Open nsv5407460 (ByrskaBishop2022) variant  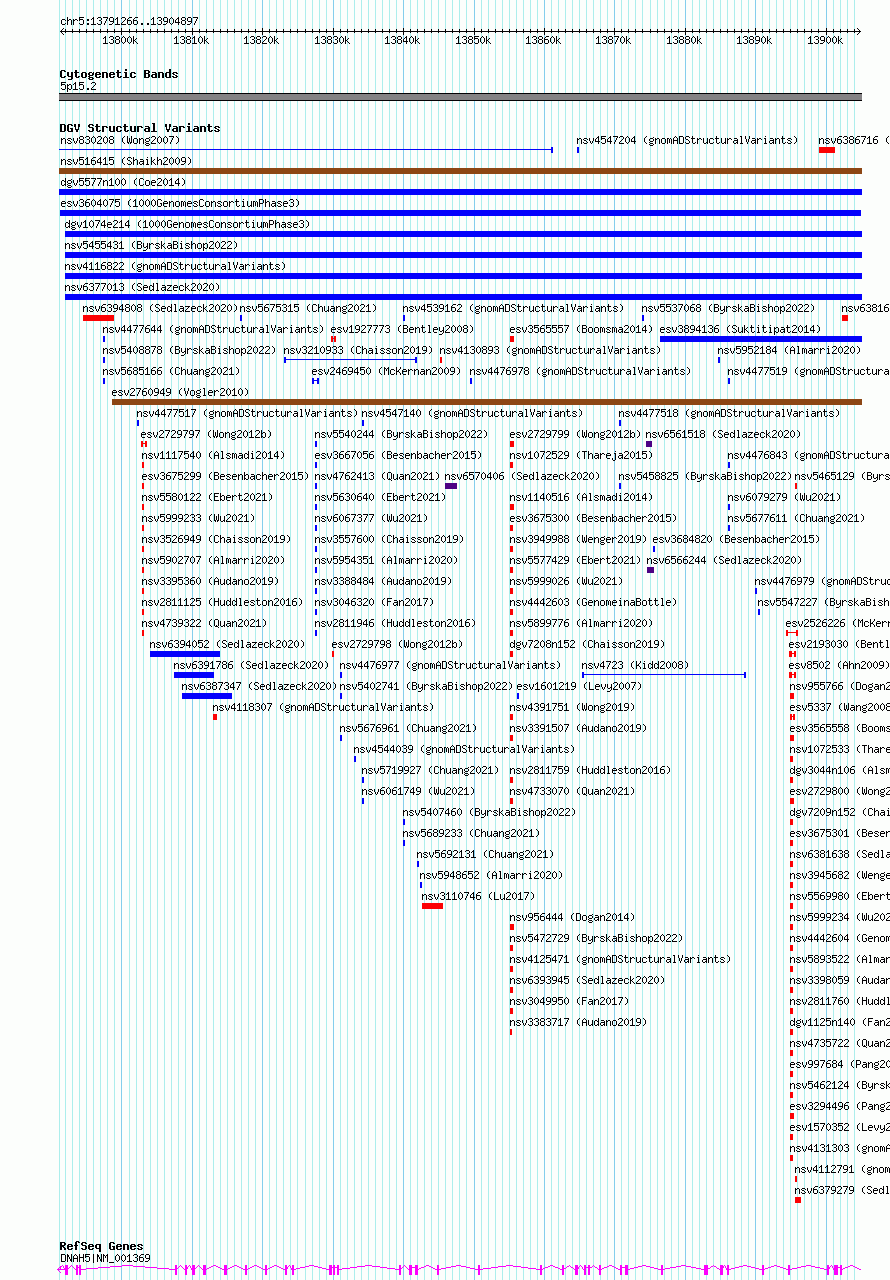click(x=489, y=812)
